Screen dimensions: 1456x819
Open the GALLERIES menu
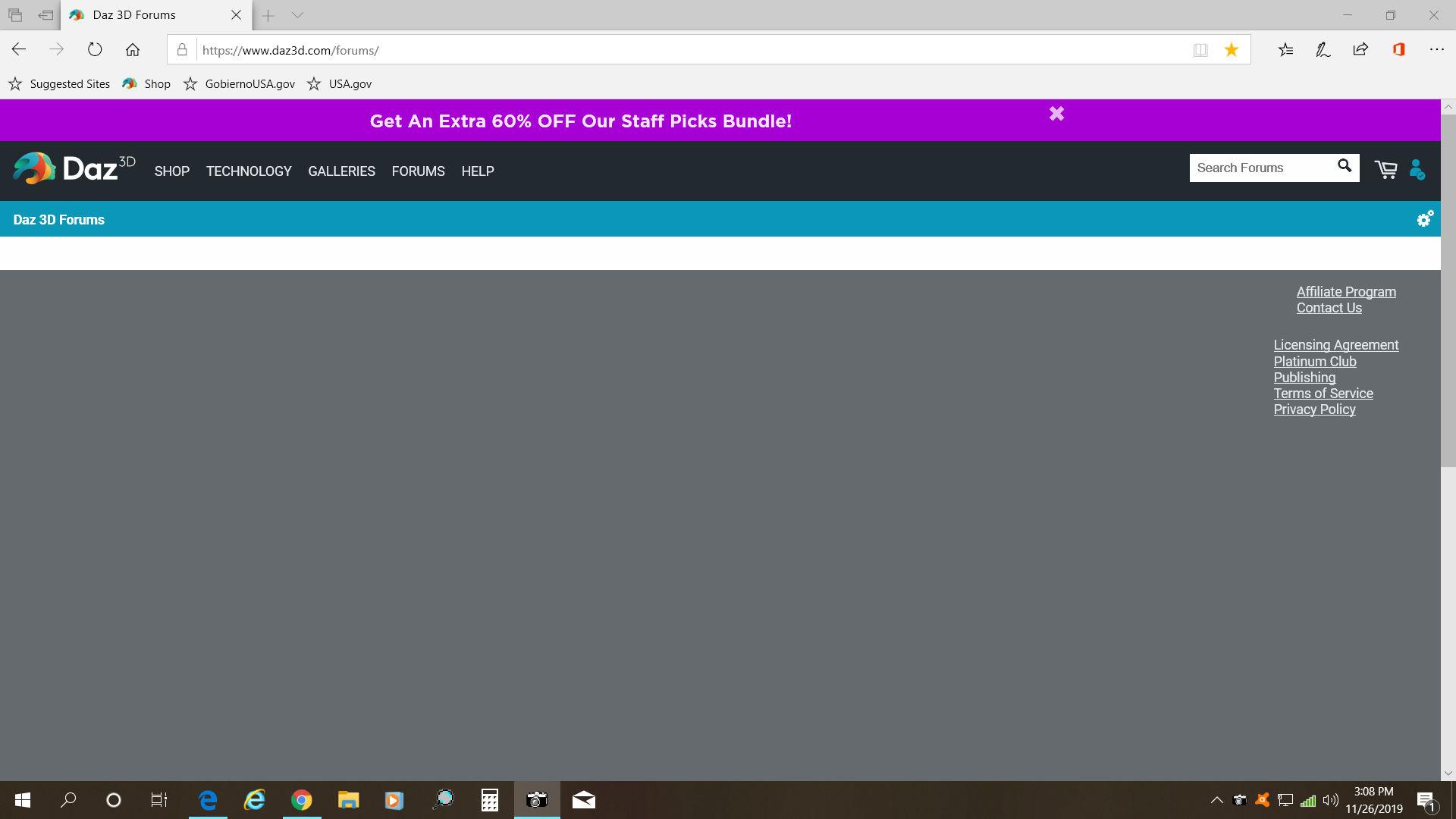click(341, 171)
